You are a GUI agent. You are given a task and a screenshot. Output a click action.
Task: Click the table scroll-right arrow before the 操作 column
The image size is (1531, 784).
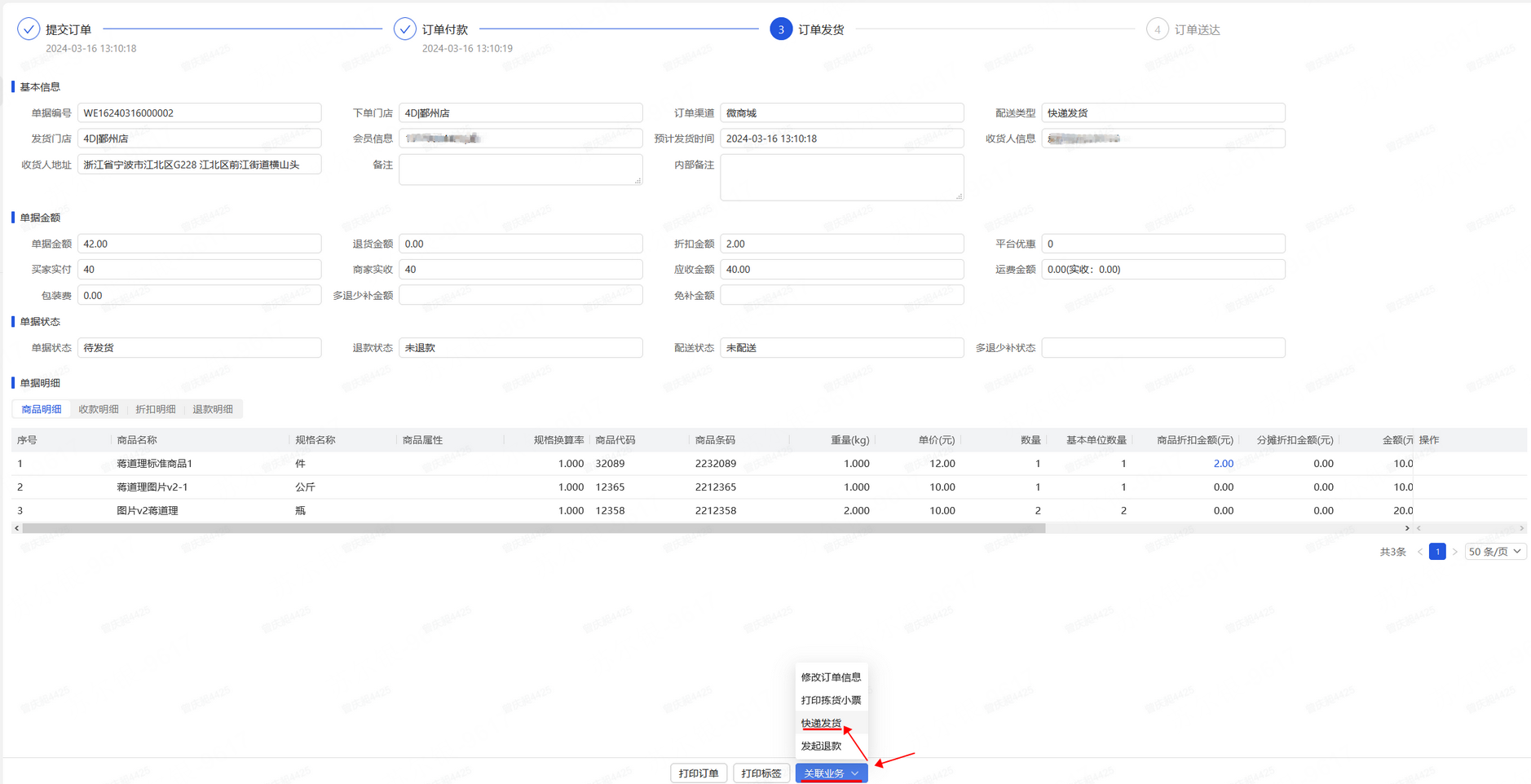pos(1407,528)
